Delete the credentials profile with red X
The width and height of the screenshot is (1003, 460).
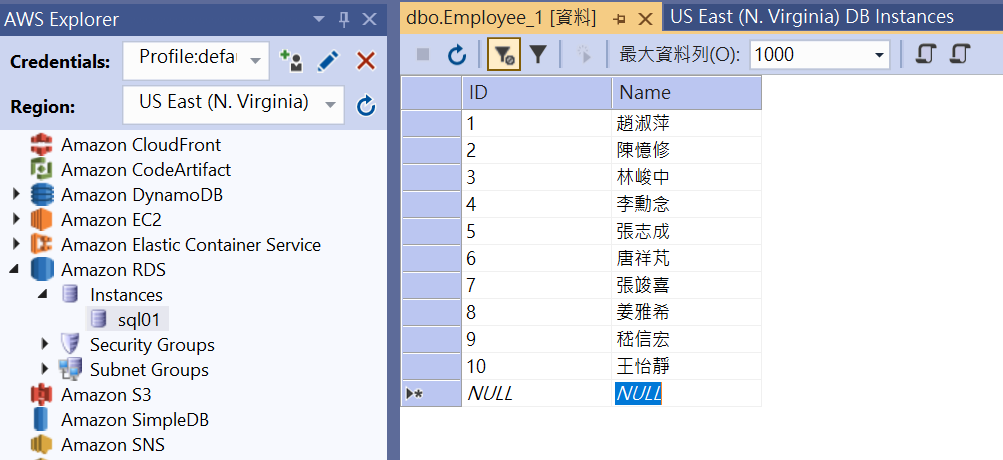point(365,61)
